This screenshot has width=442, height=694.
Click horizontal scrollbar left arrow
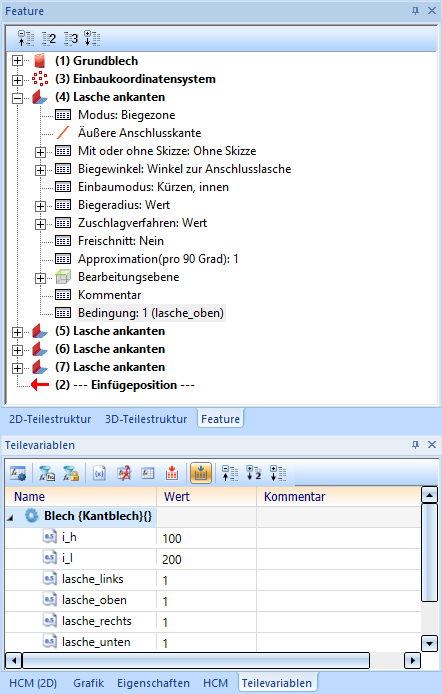[x=14, y=660]
